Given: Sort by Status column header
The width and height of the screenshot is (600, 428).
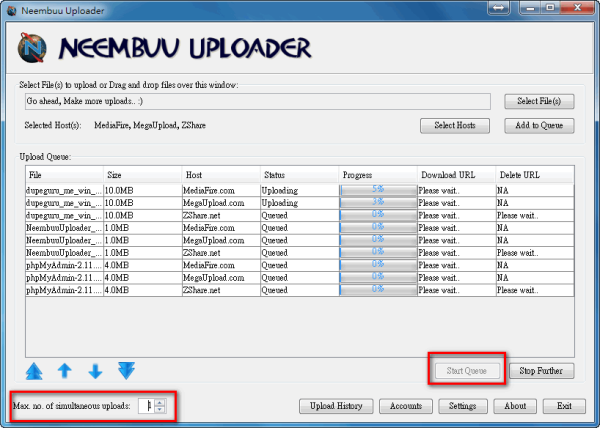Looking at the screenshot, I should (299, 175).
